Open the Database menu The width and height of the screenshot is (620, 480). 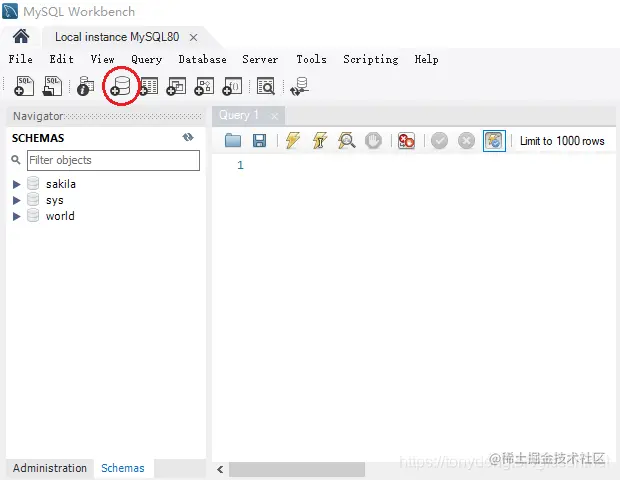[x=202, y=59]
